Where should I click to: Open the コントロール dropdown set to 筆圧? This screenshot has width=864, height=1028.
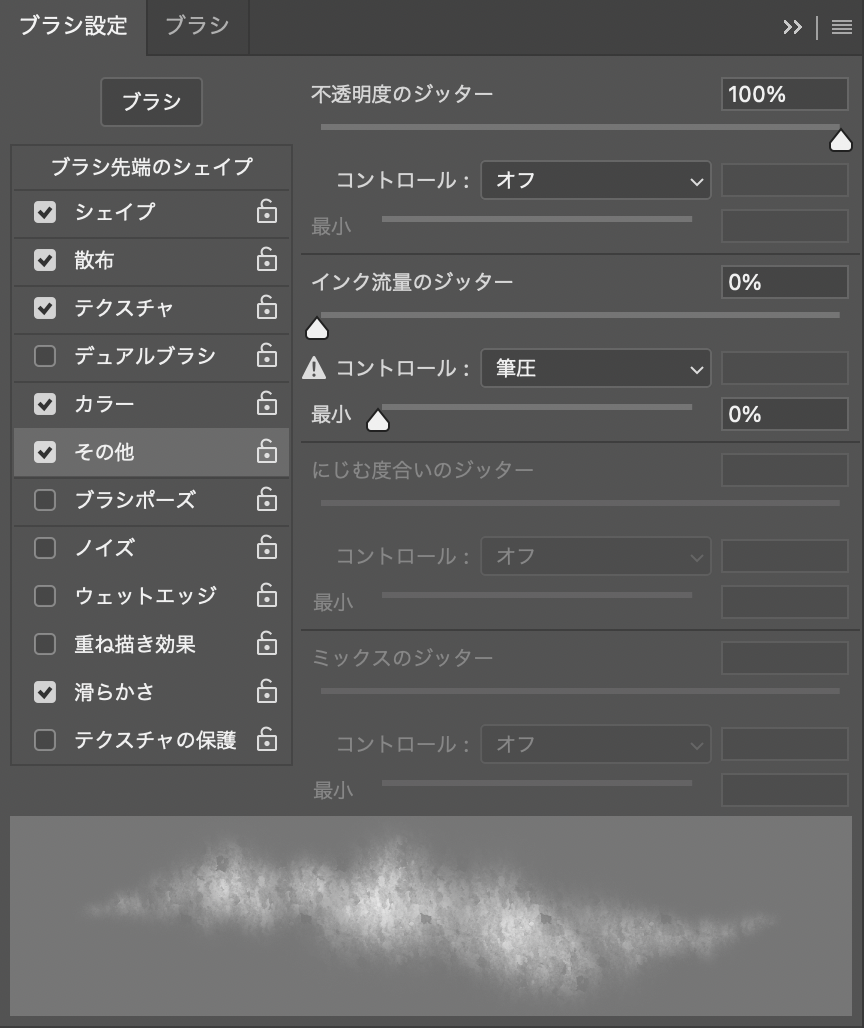595,369
